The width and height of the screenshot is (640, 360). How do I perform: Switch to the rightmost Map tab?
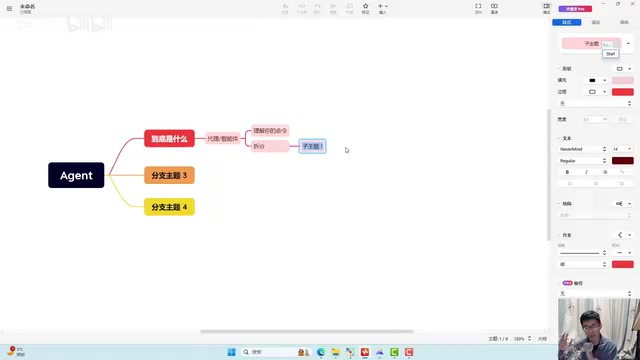pyautogui.click(x=624, y=22)
